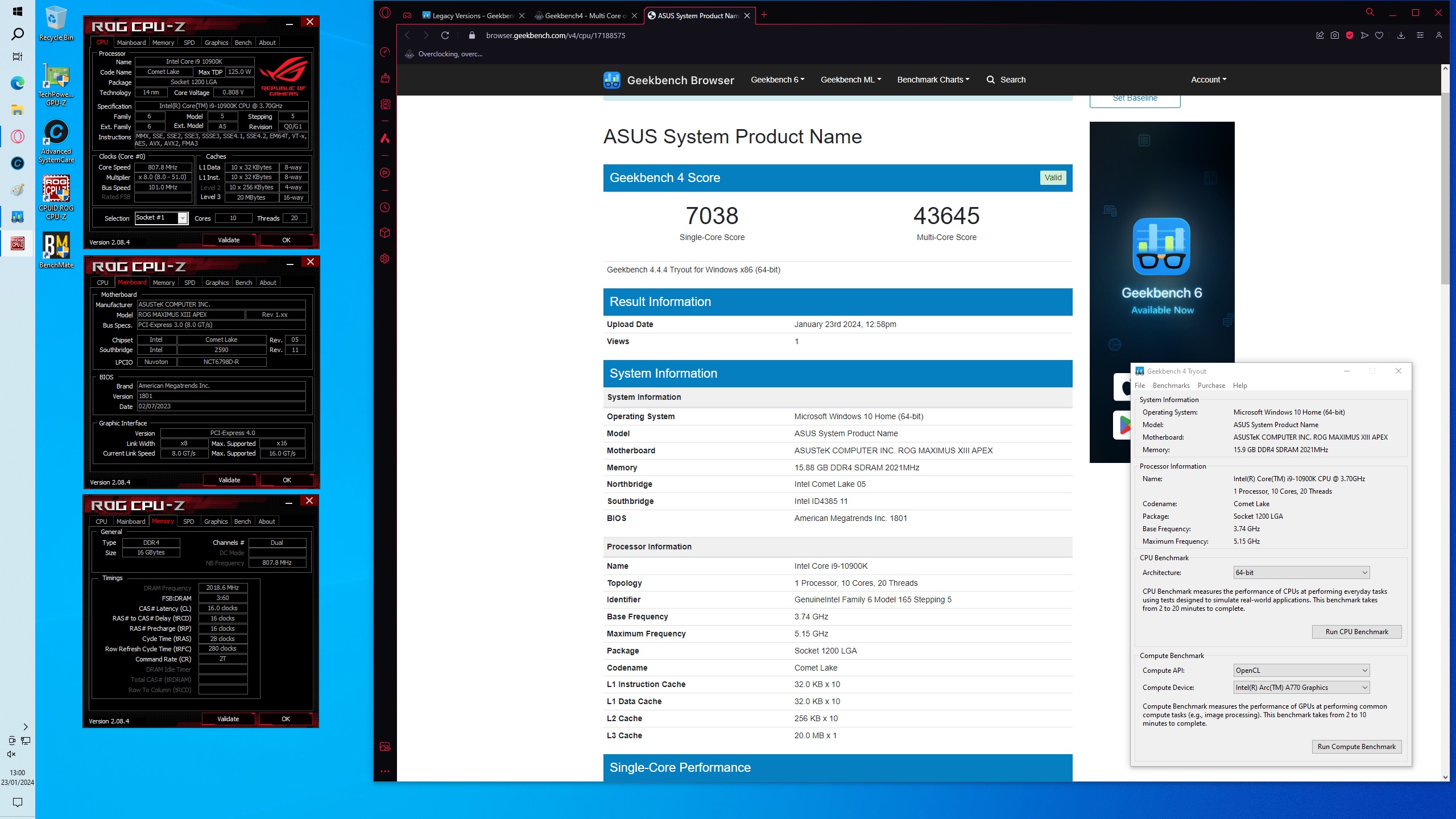Open Microsoft Edge from the taskbar

pos(18,84)
